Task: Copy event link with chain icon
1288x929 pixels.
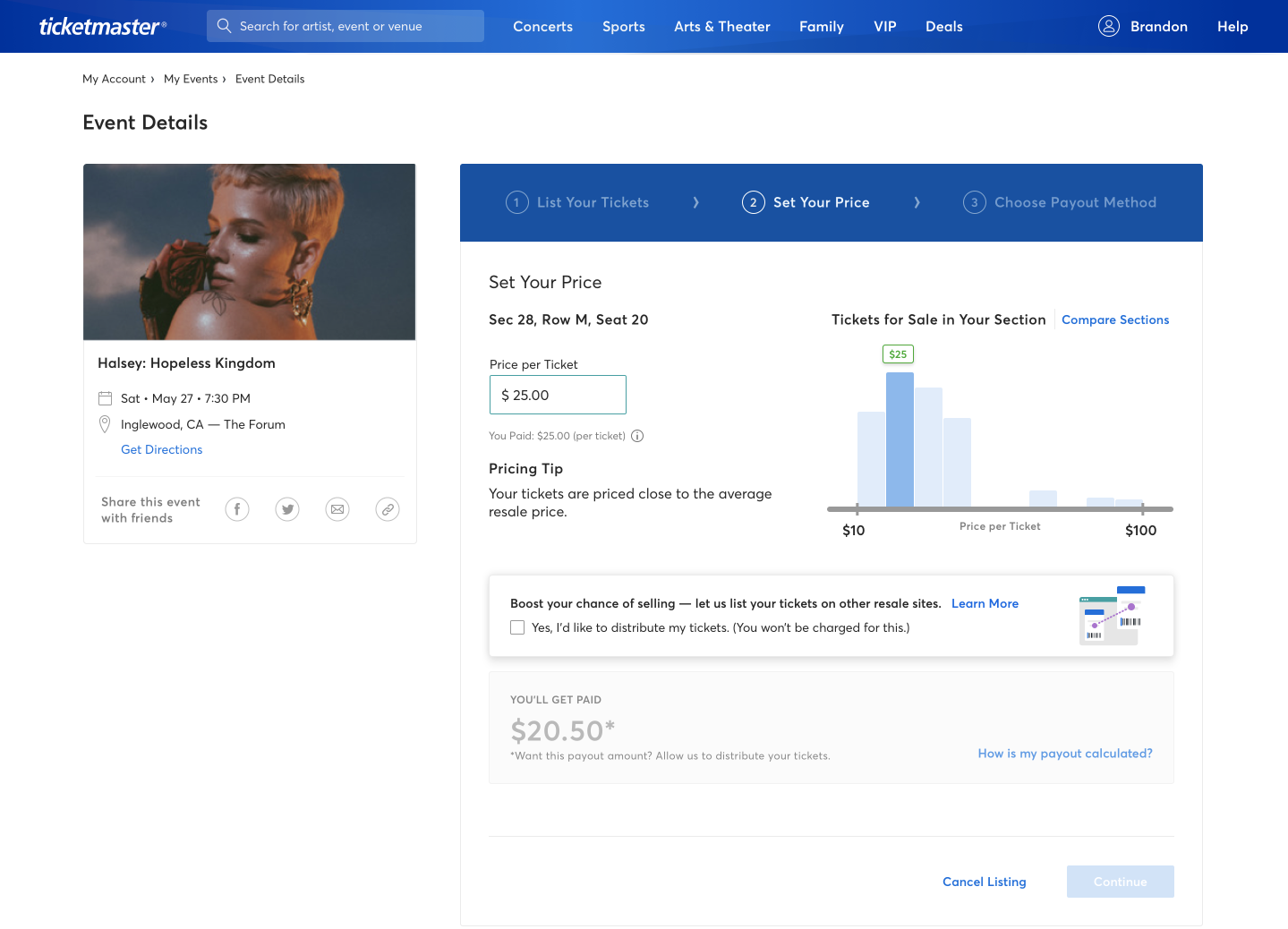Action: [x=388, y=509]
